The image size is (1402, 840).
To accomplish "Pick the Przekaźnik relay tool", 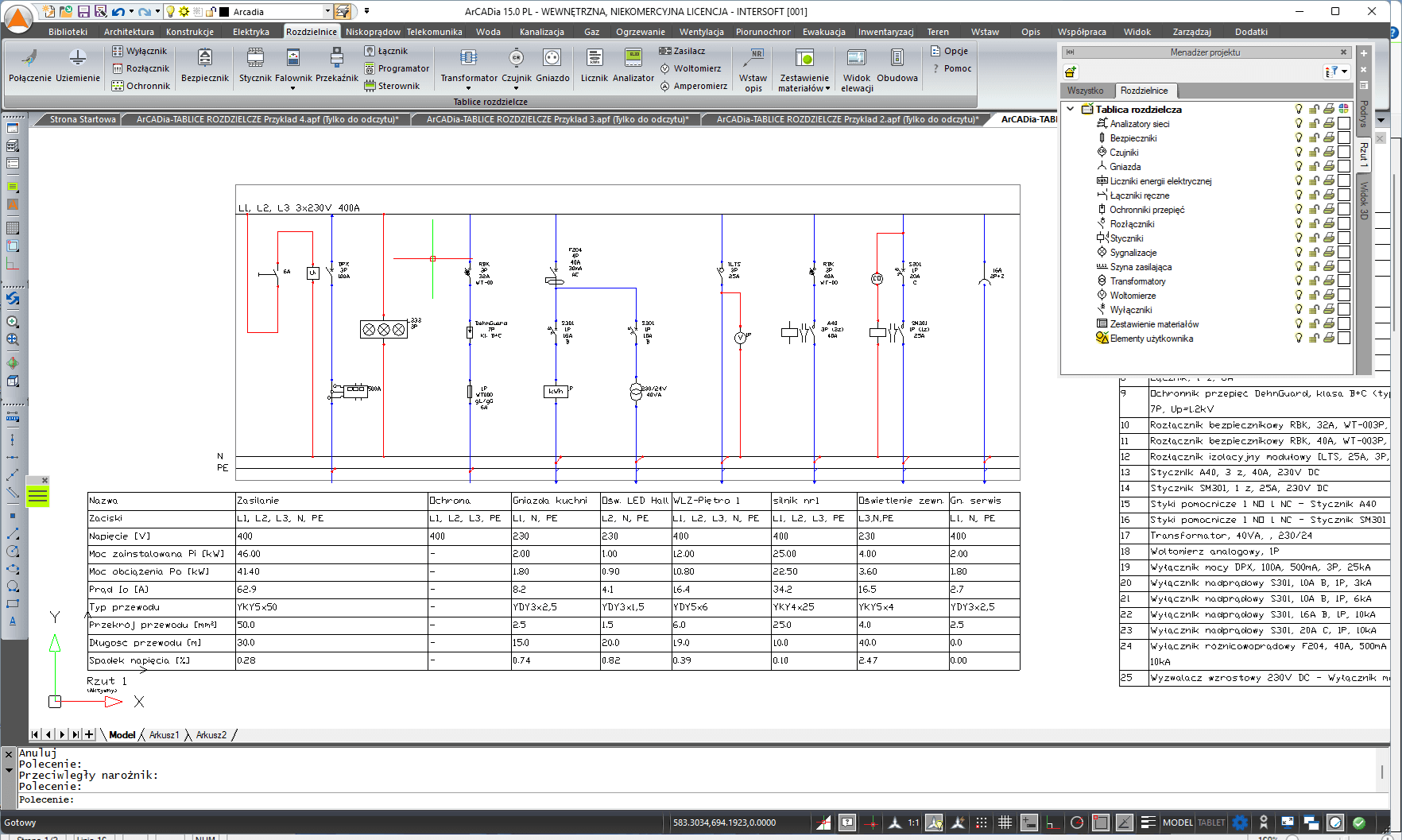I will pyautogui.click(x=337, y=66).
